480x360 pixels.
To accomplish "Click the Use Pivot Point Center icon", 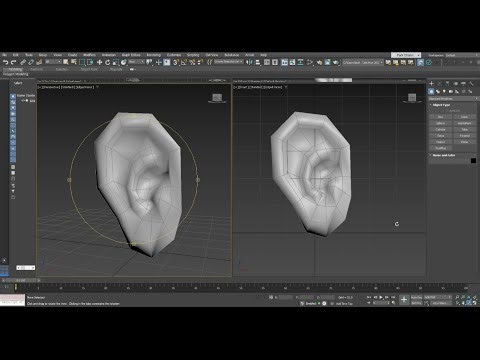I will [149, 62].
